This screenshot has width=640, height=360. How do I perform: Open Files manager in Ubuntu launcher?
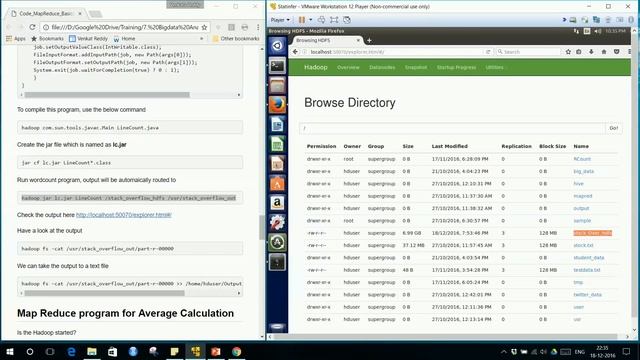click(277, 85)
